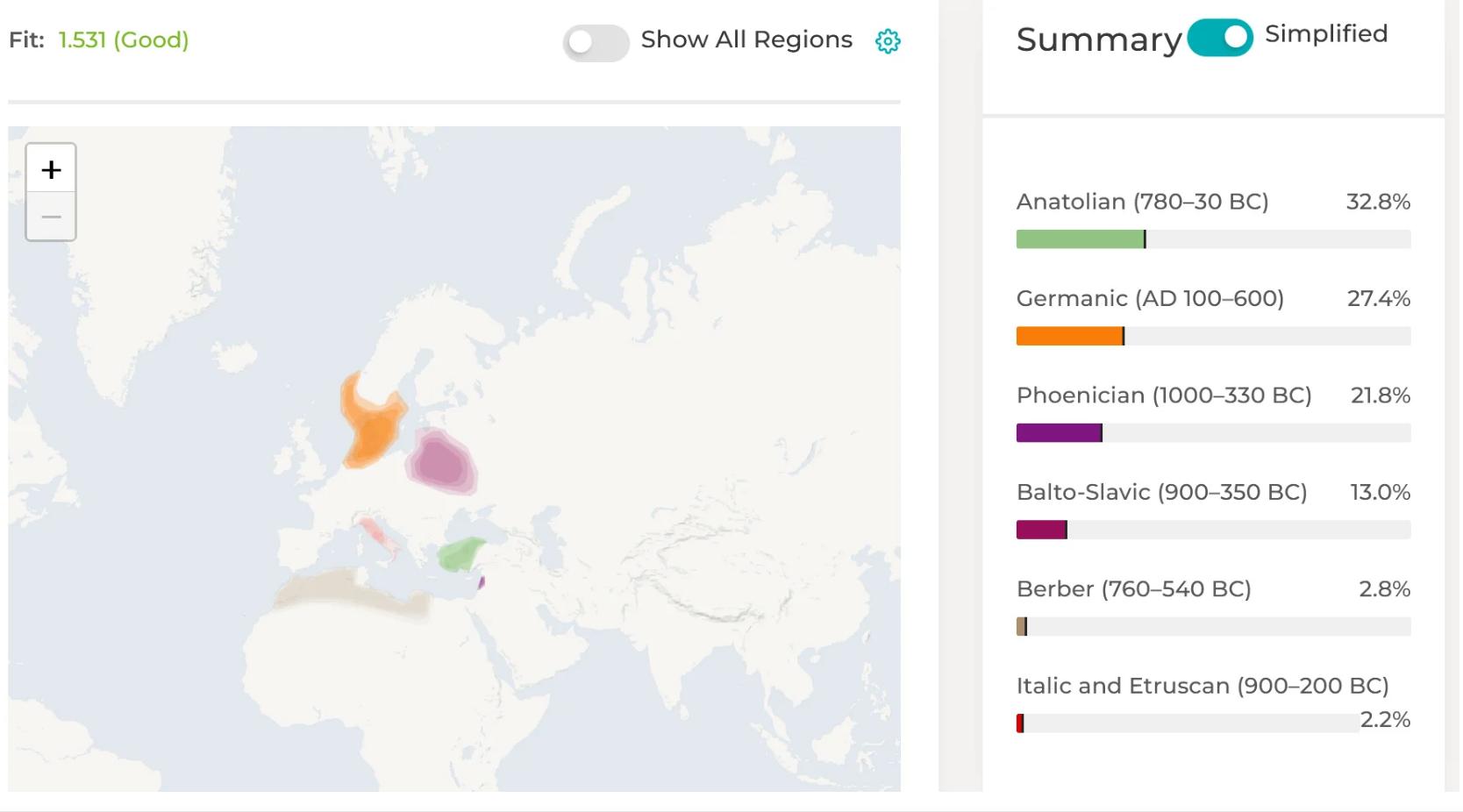This screenshot has width=1463, height=812.
Task: Click the small Phoenician marker on map
Action: 481,582
